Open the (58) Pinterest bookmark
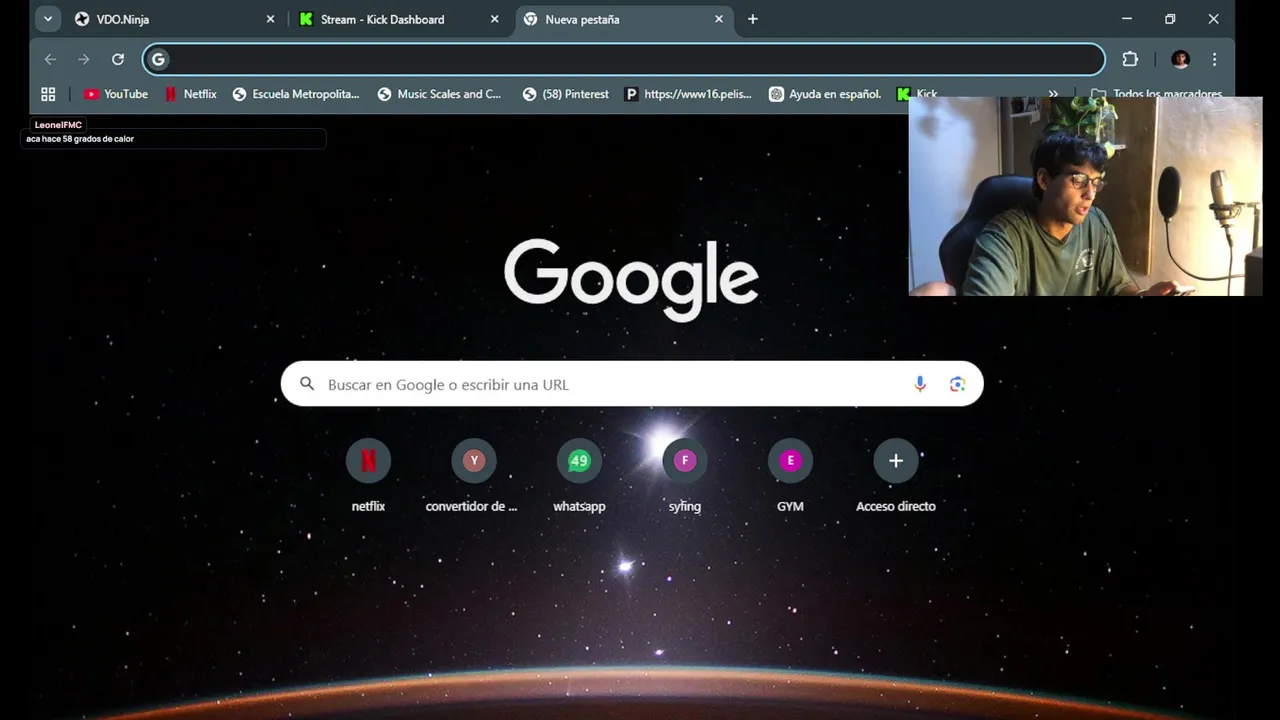 tap(566, 94)
